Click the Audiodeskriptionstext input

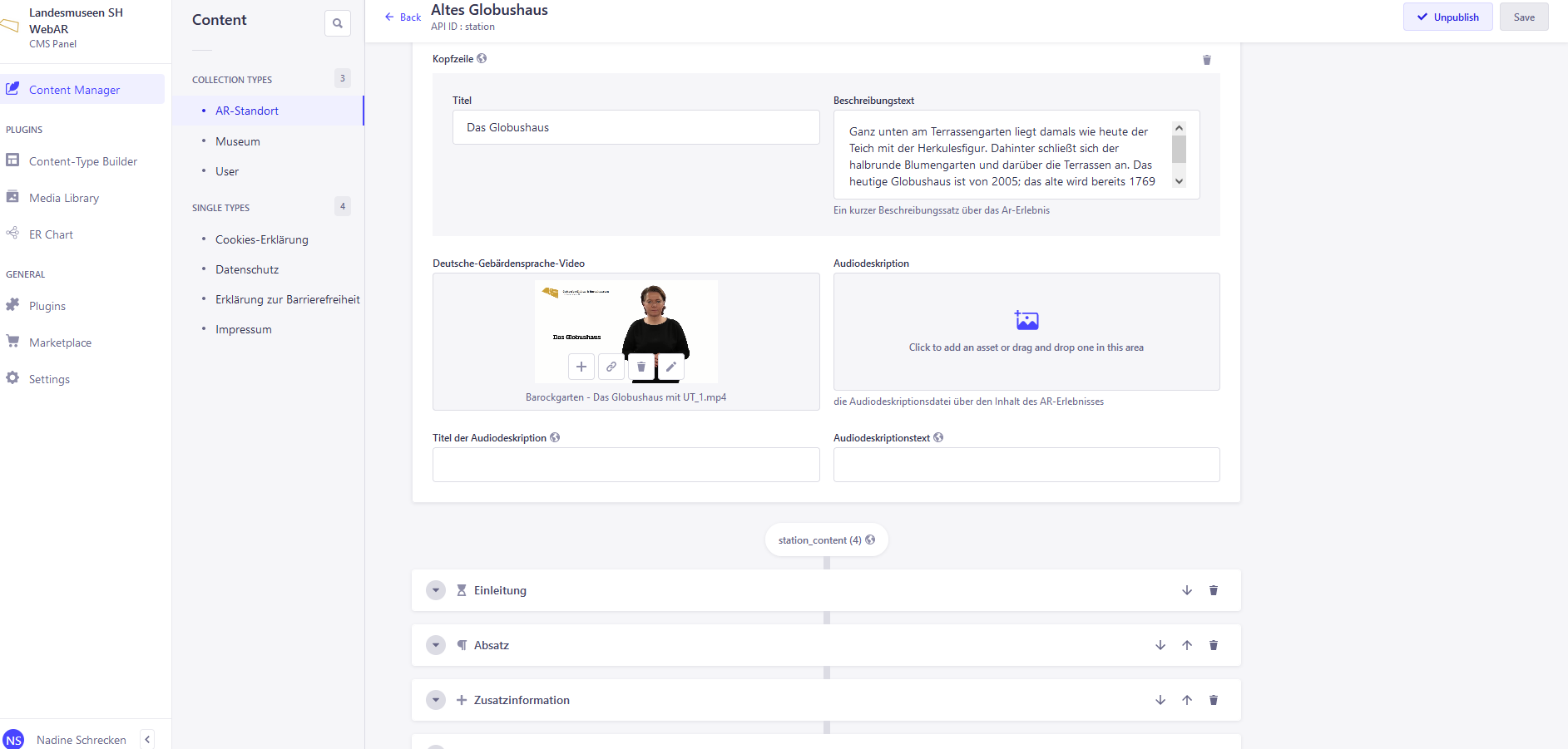(1026, 465)
